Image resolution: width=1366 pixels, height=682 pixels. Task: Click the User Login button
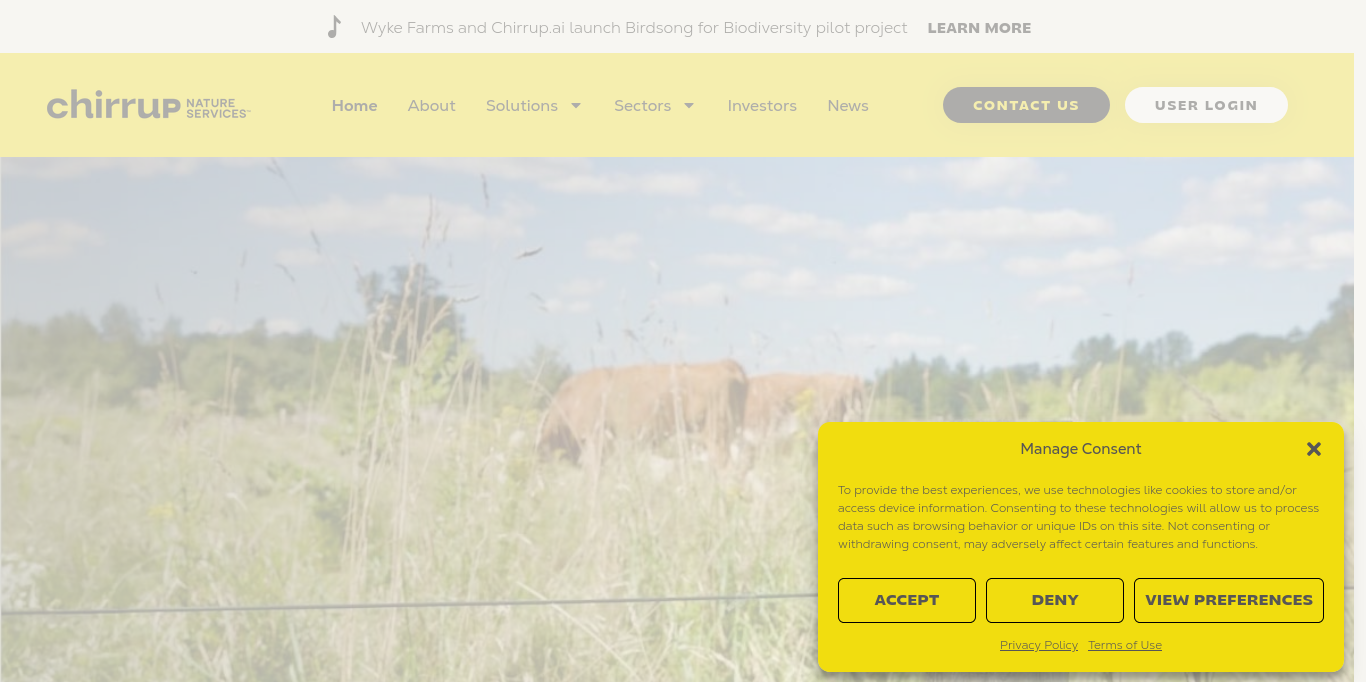click(x=1206, y=105)
